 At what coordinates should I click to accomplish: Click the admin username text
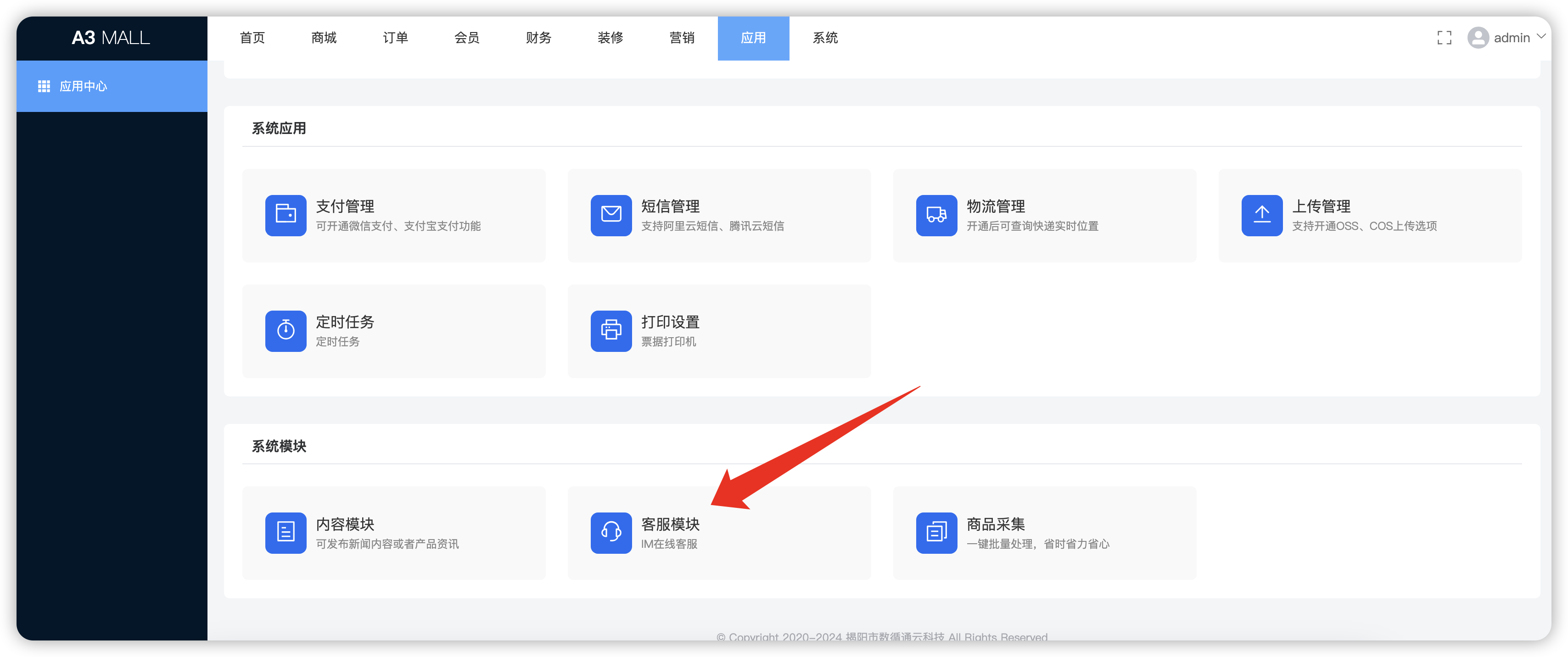pos(1512,38)
